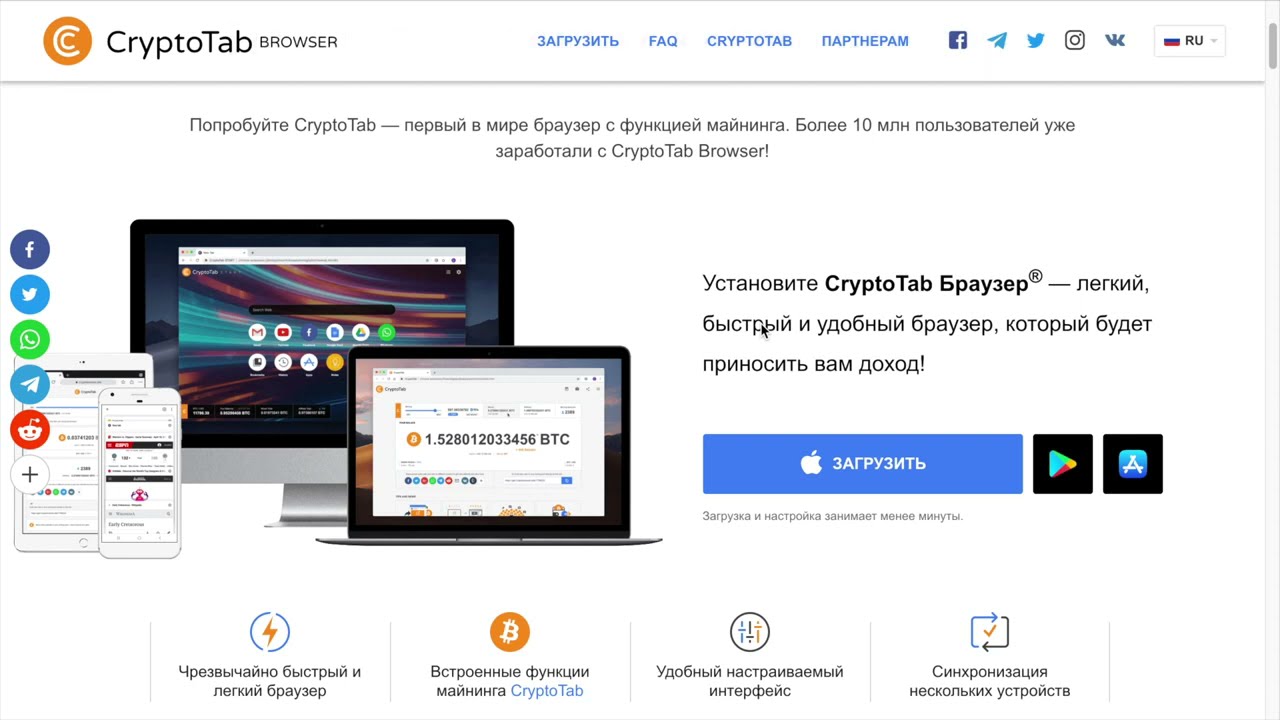
Task: Open the RU language dropdown
Action: point(1190,41)
